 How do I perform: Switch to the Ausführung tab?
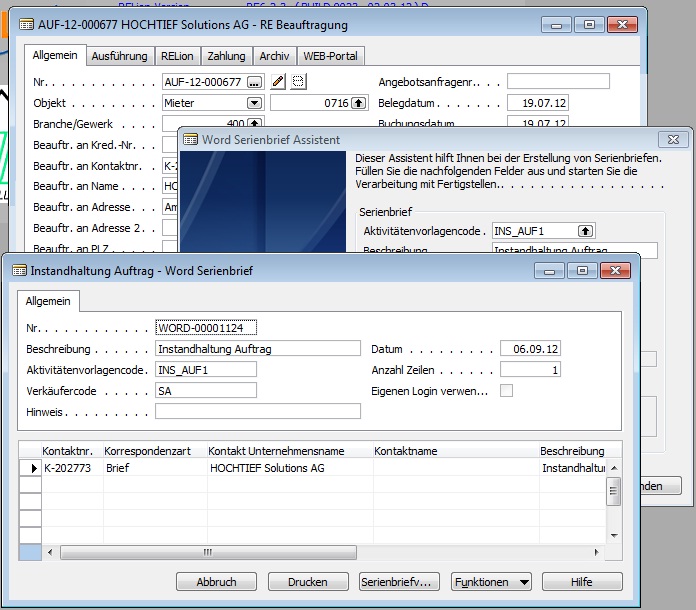tap(119, 56)
